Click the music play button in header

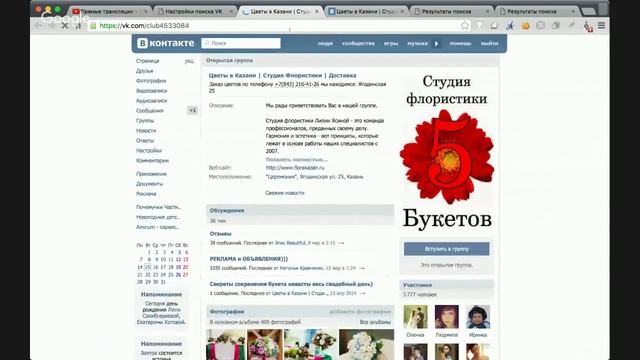(x=436, y=43)
